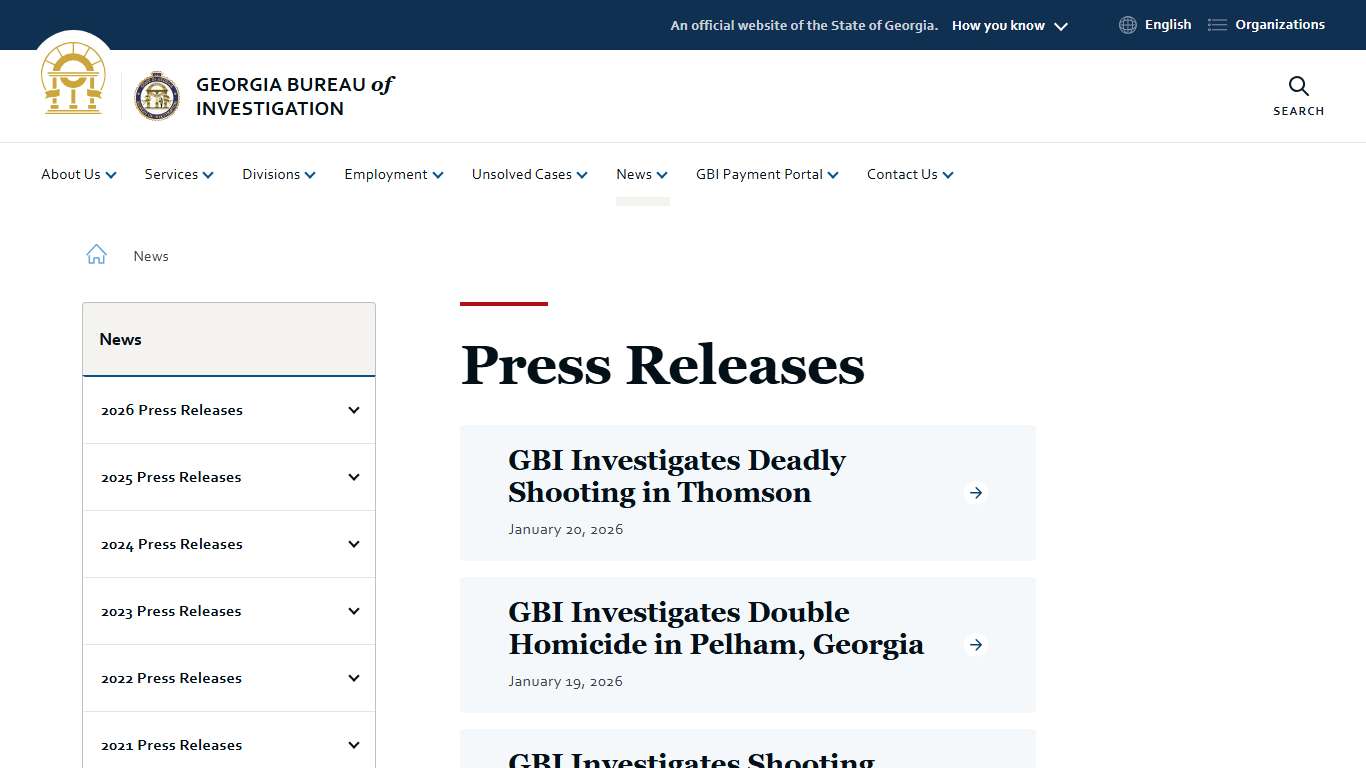Open the Unsolved Cases menu
This screenshot has width=1366, height=768.
pos(528,174)
